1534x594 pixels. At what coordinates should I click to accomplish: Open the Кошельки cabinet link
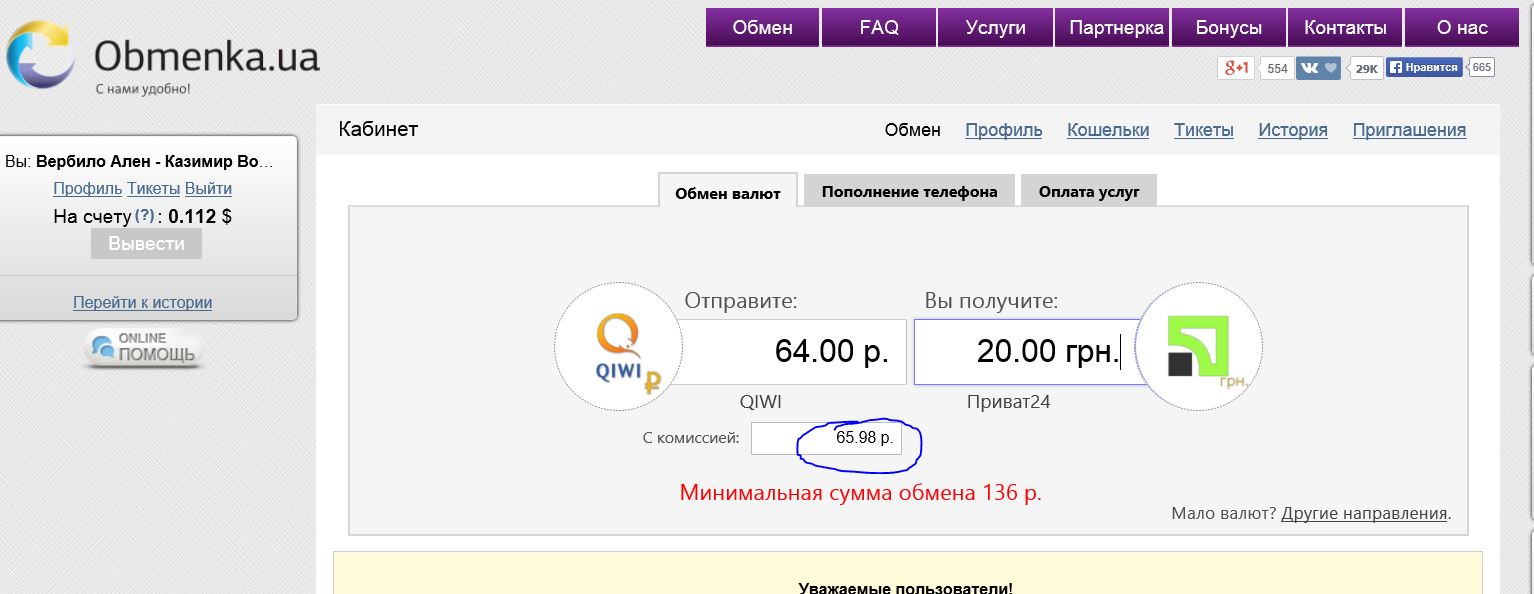[x=1108, y=130]
